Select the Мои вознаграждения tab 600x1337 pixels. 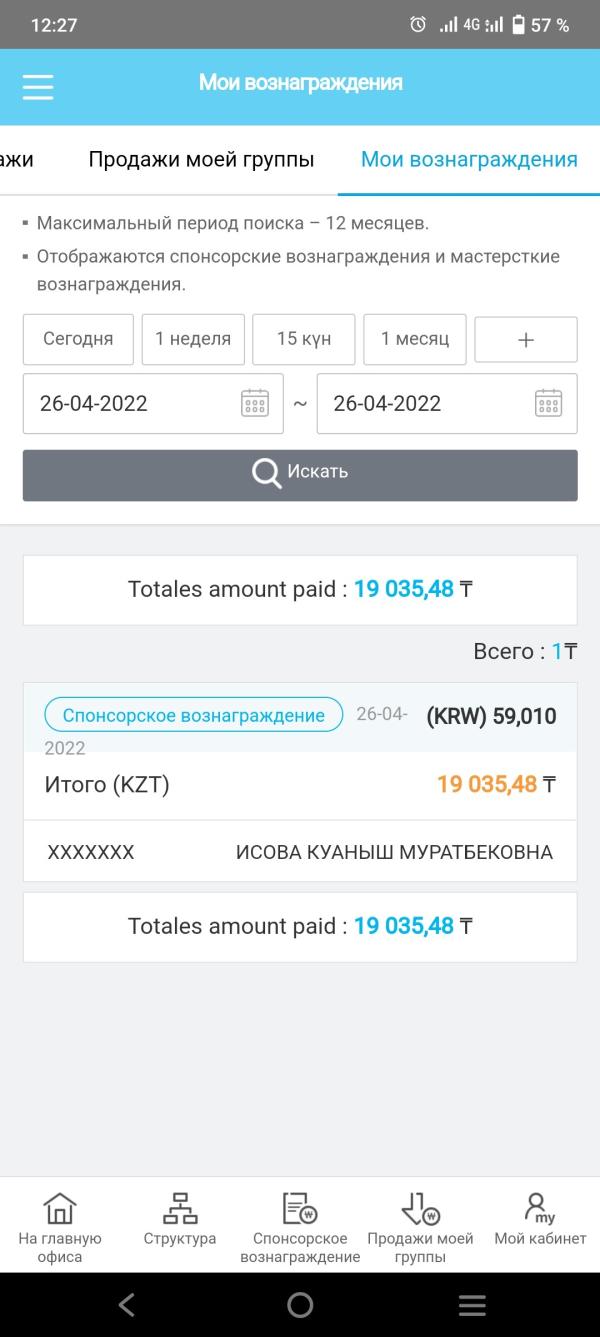coord(469,159)
